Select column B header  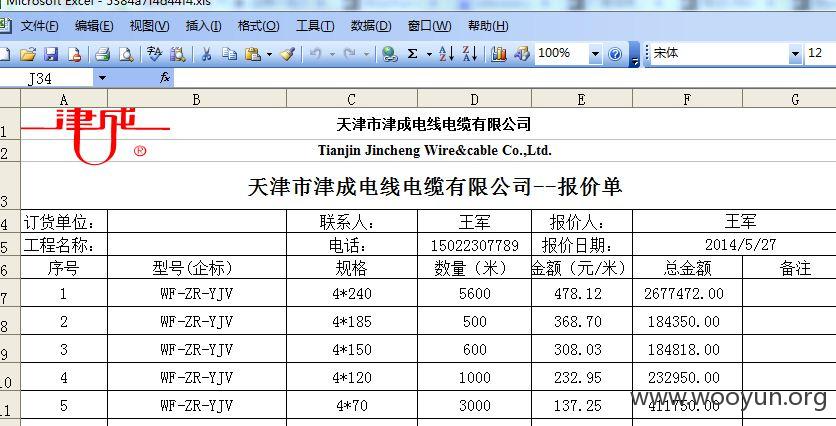point(197,99)
